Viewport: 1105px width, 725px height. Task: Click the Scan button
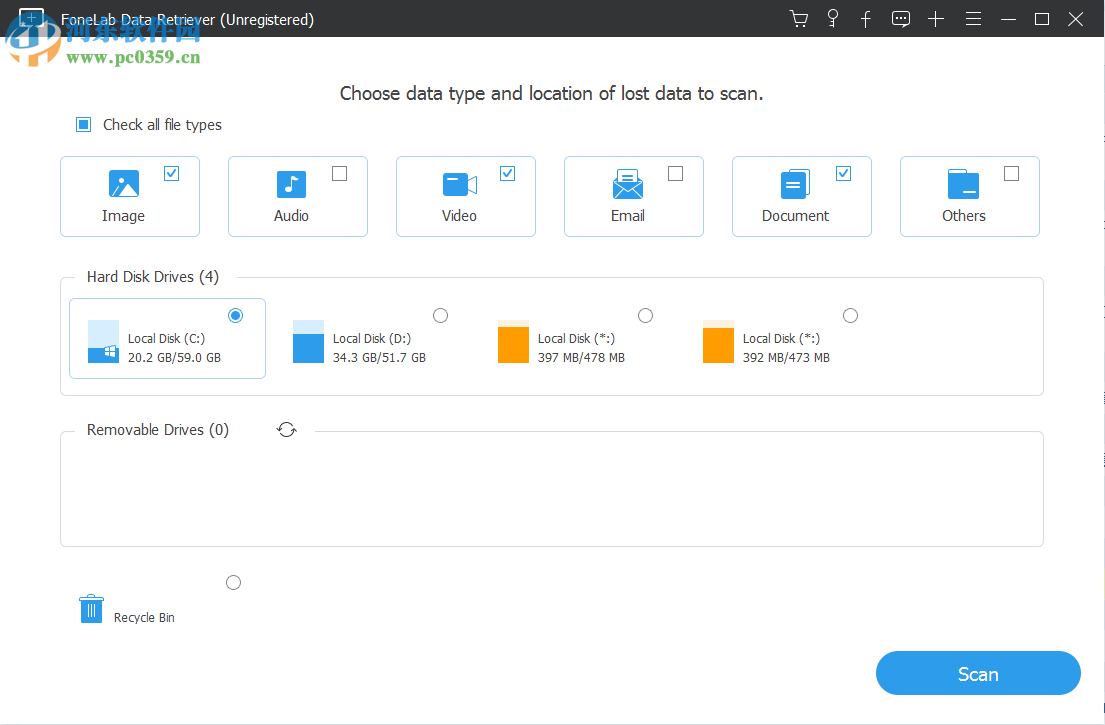click(x=977, y=673)
